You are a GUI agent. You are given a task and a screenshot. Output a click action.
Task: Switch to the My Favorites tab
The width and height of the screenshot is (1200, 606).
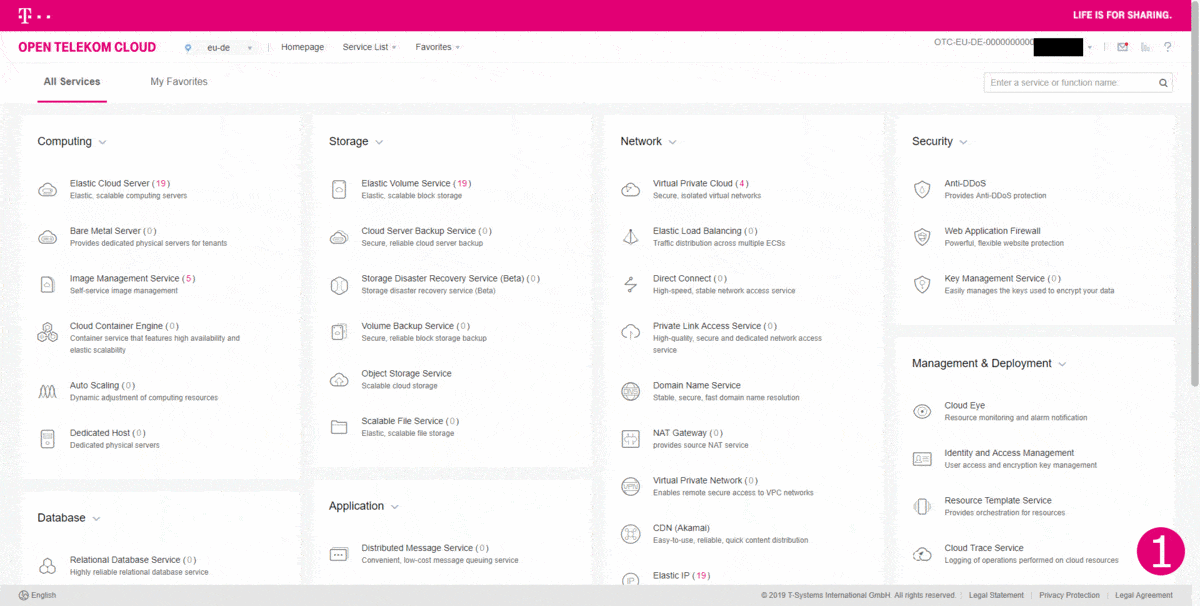pos(179,82)
